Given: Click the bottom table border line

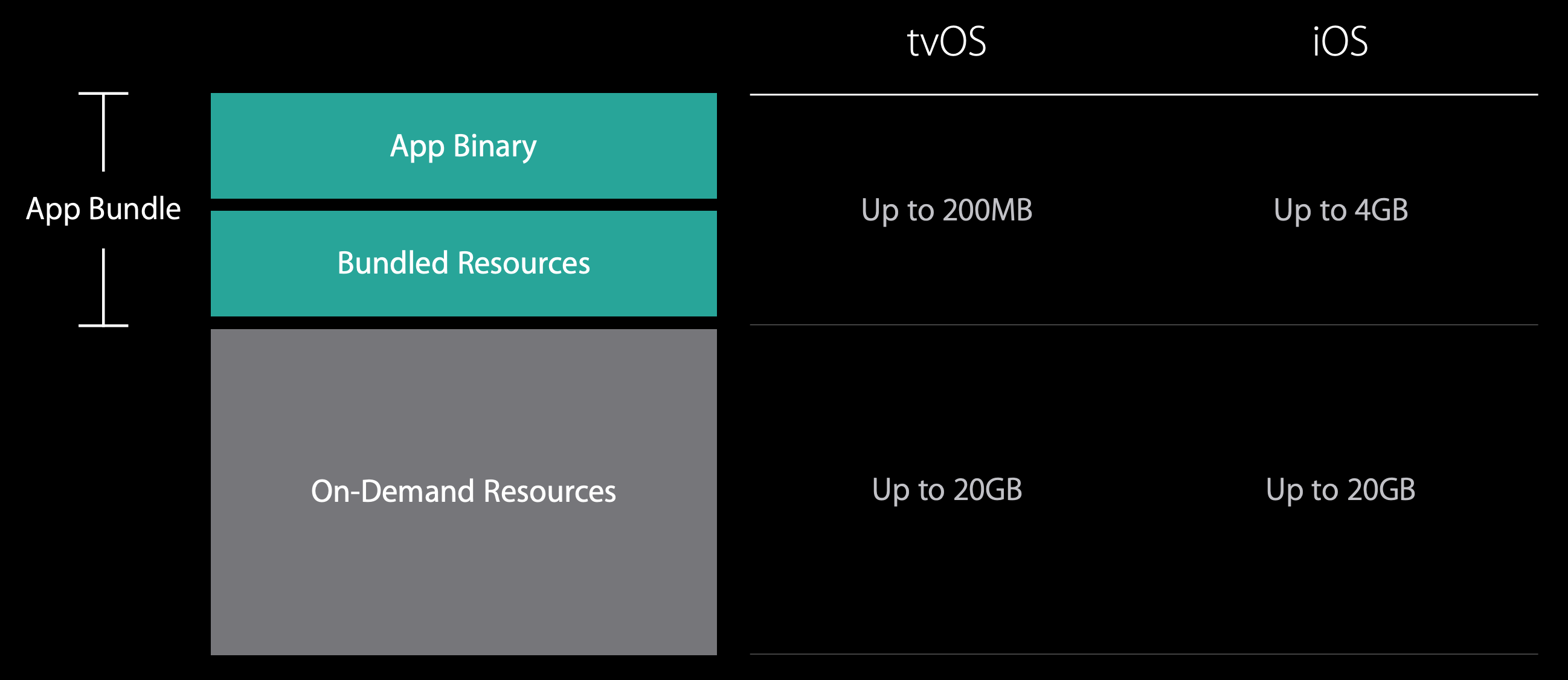Looking at the screenshot, I should point(1144,655).
